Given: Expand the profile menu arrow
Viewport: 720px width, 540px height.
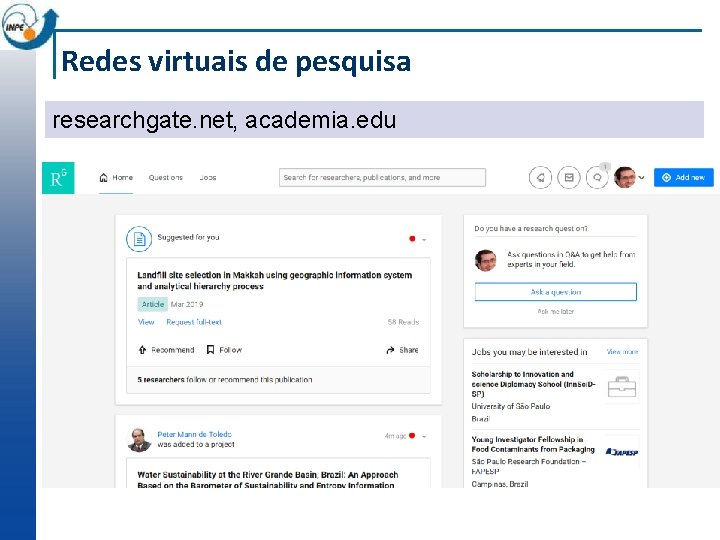Looking at the screenshot, I should (x=641, y=178).
